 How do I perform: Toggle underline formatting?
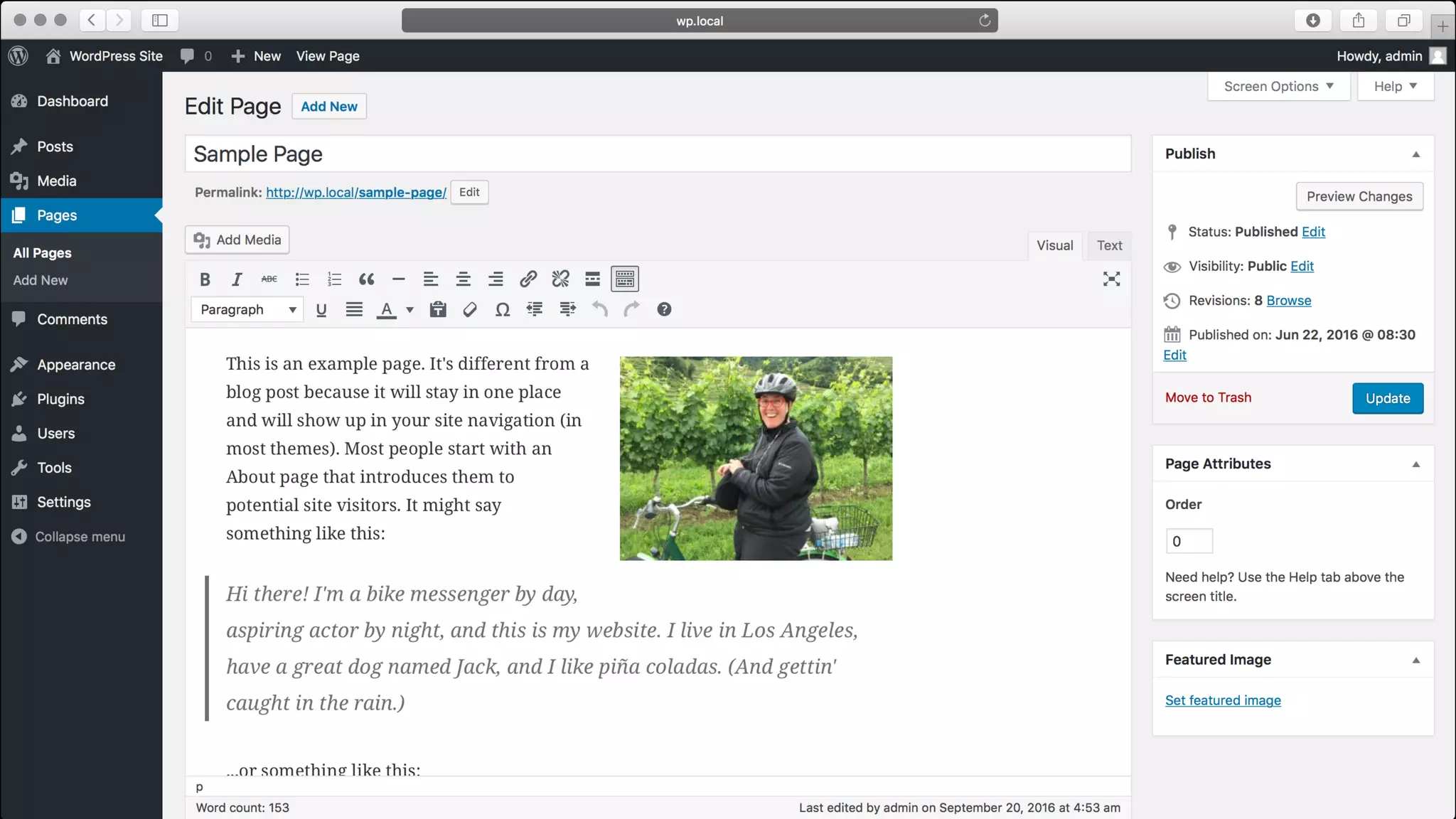coord(321,309)
